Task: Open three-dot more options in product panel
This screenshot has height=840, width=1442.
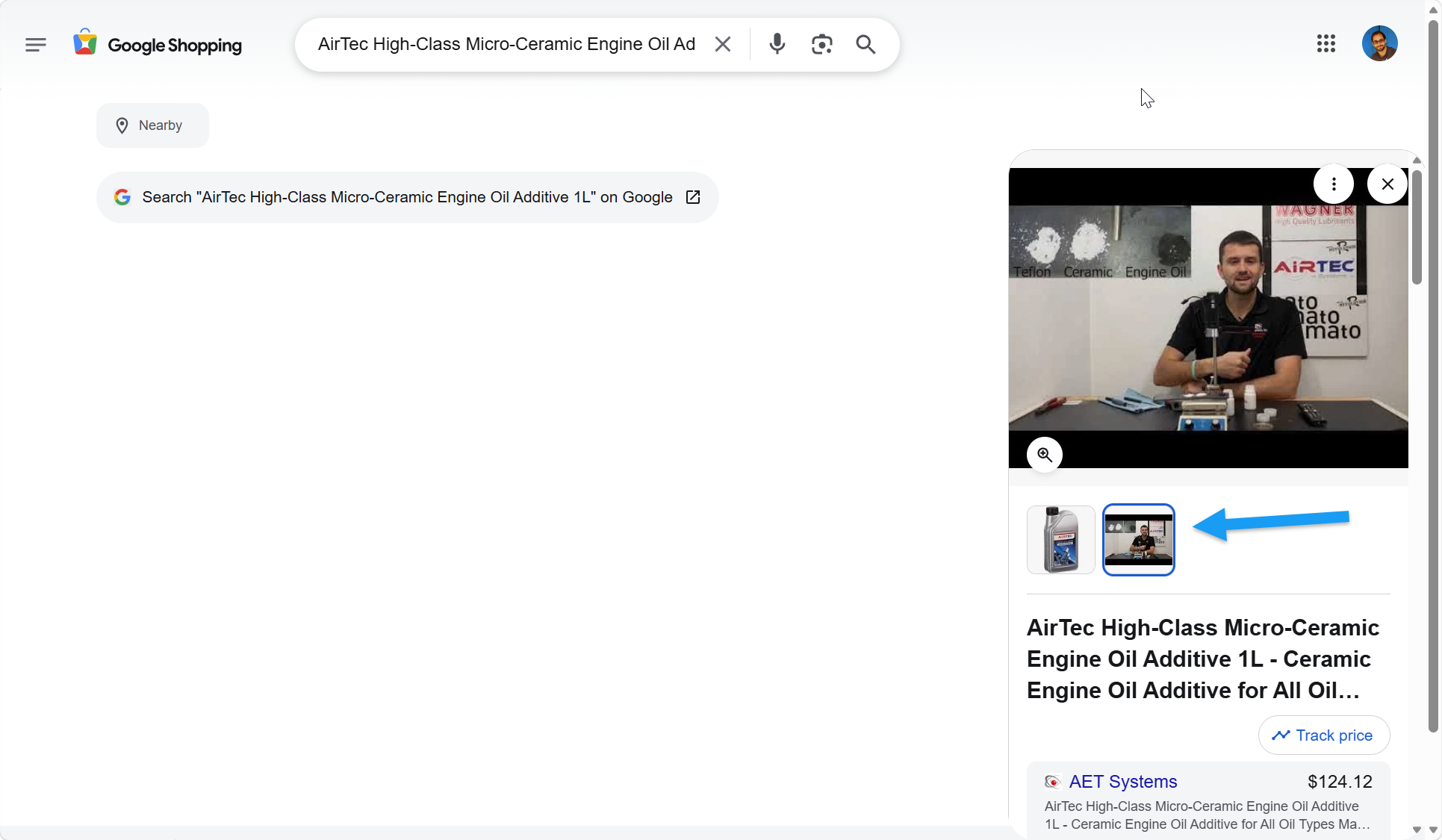Action: click(x=1334, y=184)
